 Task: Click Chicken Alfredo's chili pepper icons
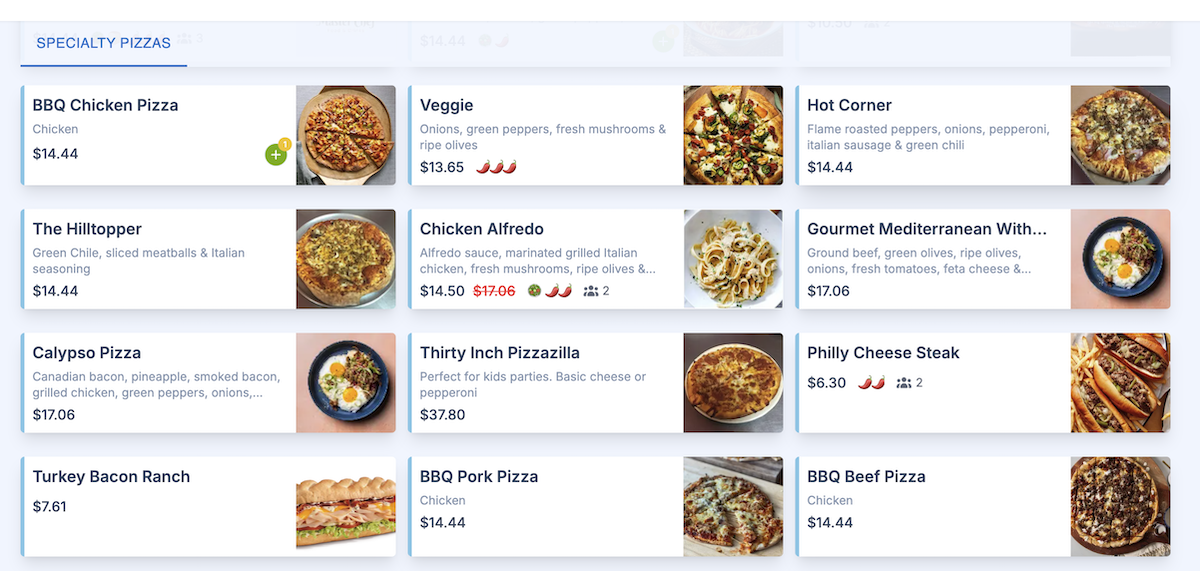(x=558, y=291)
